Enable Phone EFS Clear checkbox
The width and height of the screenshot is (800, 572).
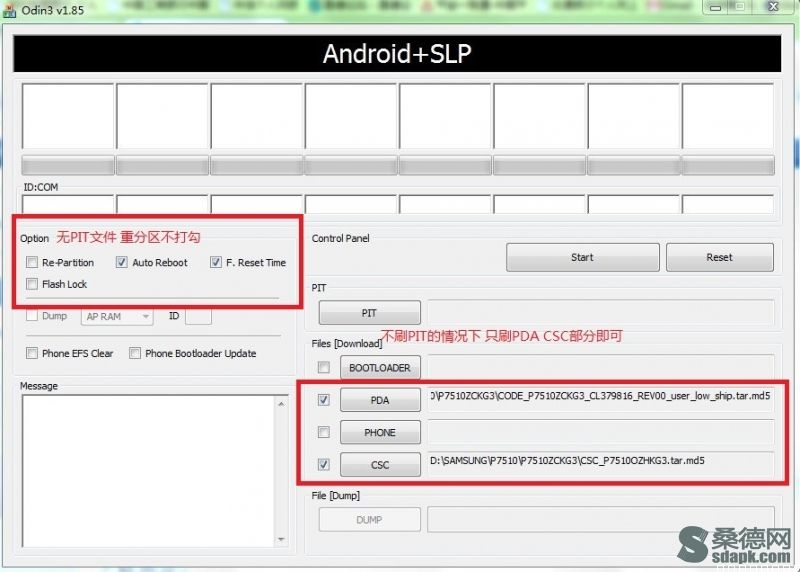(32, 353)
